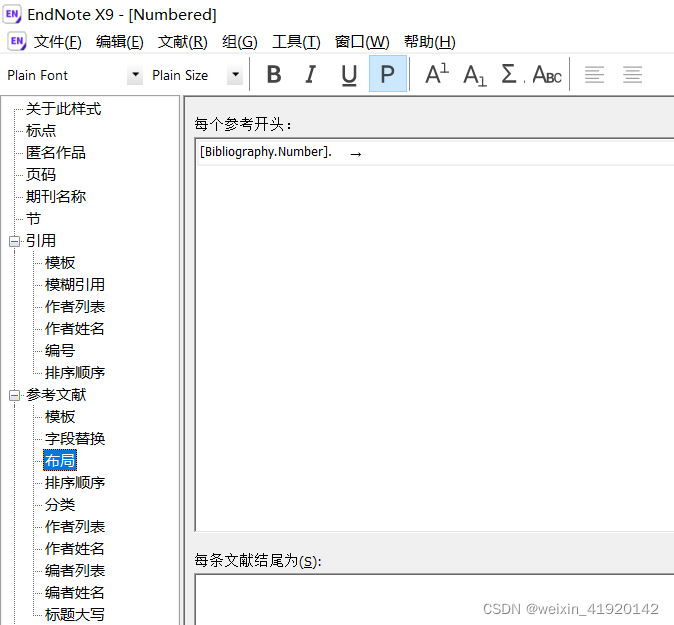Select 关于此样式 in style tree

pyautogui.click(x=63, y=109)
